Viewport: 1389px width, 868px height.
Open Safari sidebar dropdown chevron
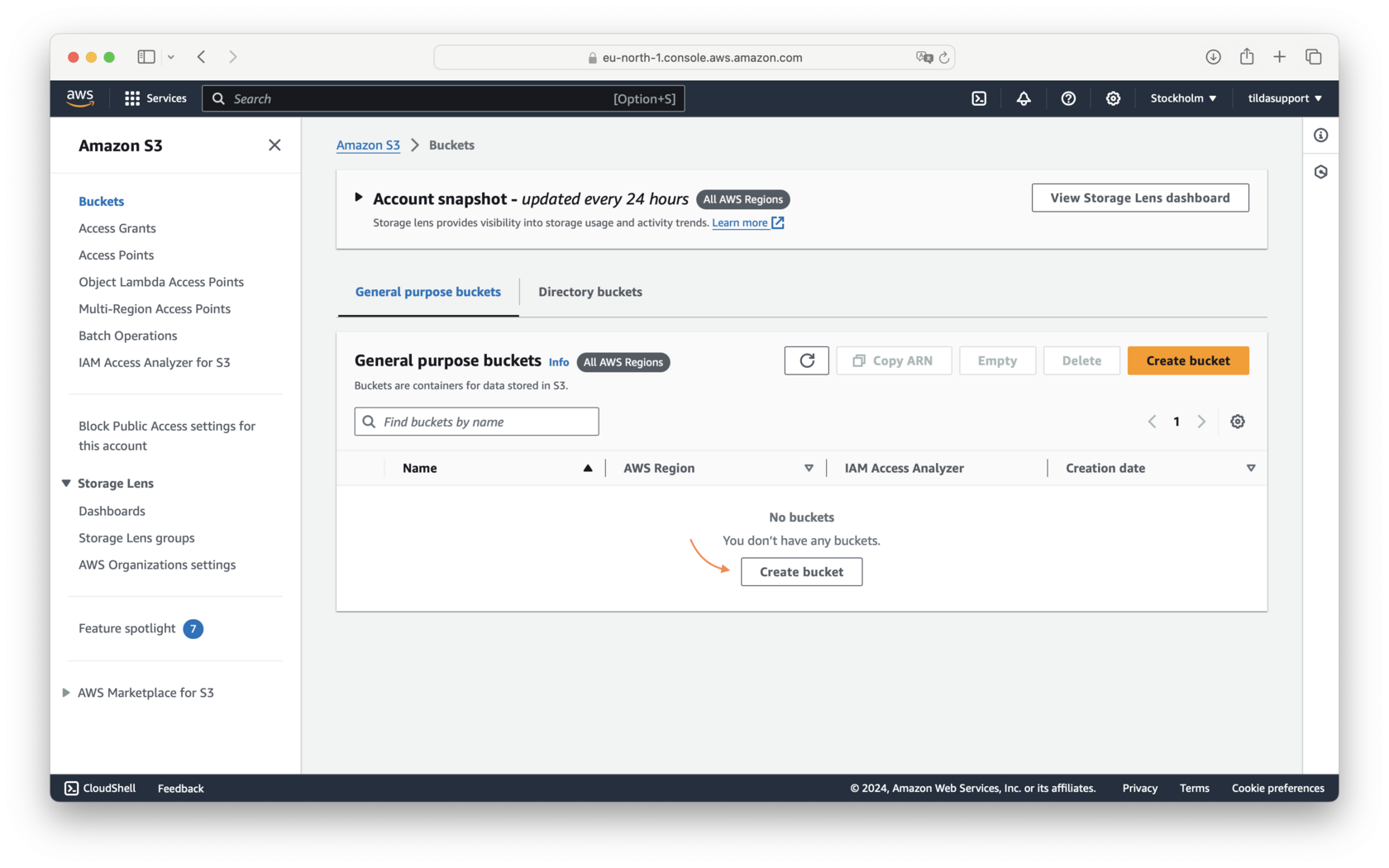171,57
